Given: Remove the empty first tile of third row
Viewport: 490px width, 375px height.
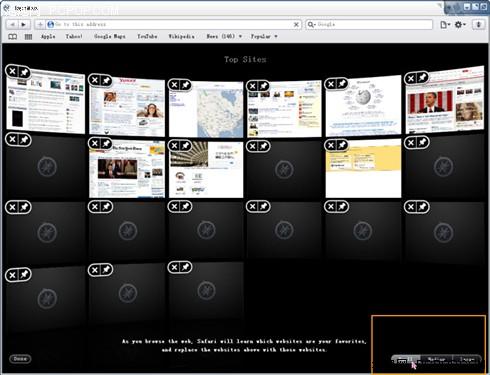Looking at the screenshot, I should coord(12,207).
